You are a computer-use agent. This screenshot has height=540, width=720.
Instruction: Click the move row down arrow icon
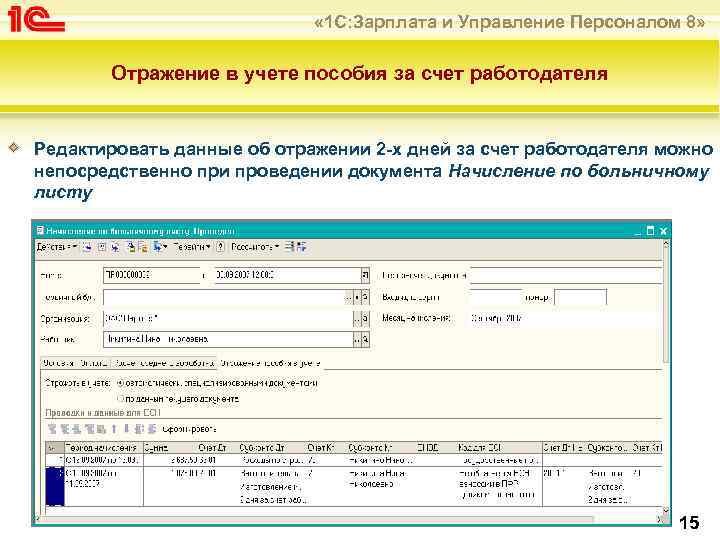click(x=126, y=429)
